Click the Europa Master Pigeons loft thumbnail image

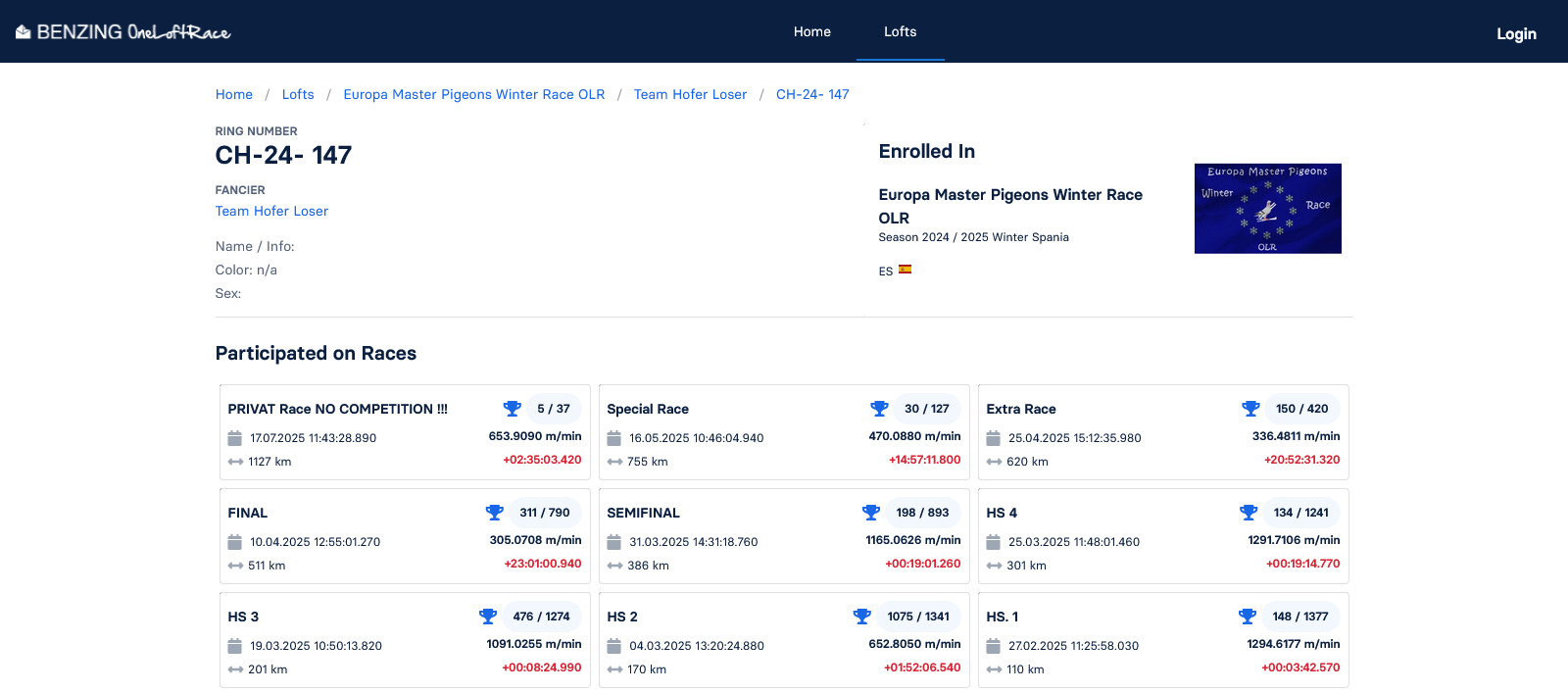[1267, 209]
